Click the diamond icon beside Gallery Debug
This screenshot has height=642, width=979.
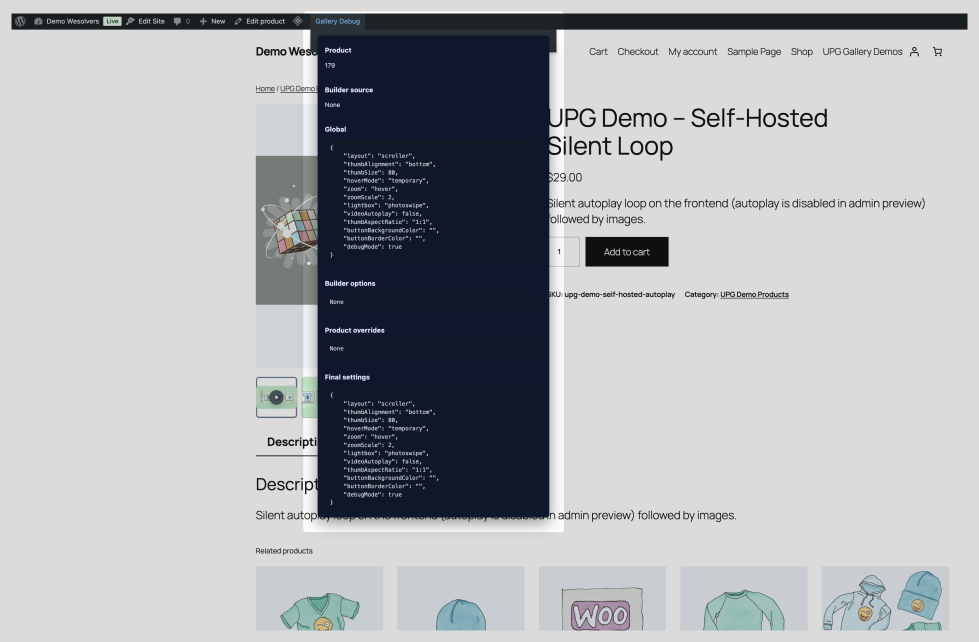298,21
